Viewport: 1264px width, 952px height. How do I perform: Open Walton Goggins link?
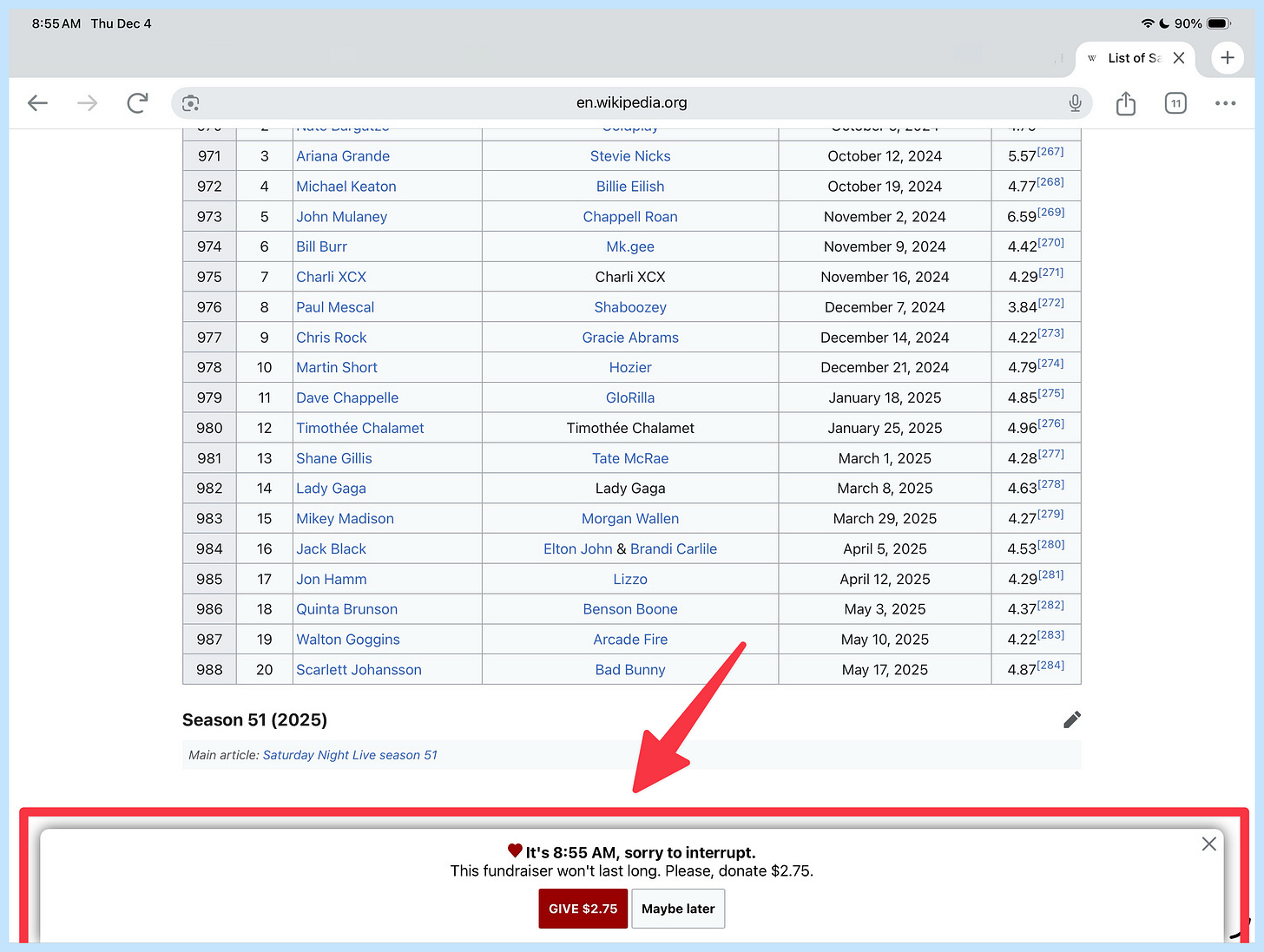point(348,640)
